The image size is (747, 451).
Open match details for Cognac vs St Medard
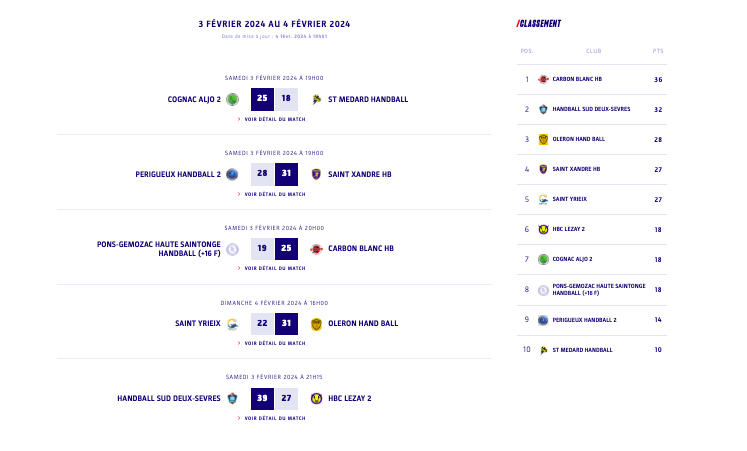(x=274, y=119)
